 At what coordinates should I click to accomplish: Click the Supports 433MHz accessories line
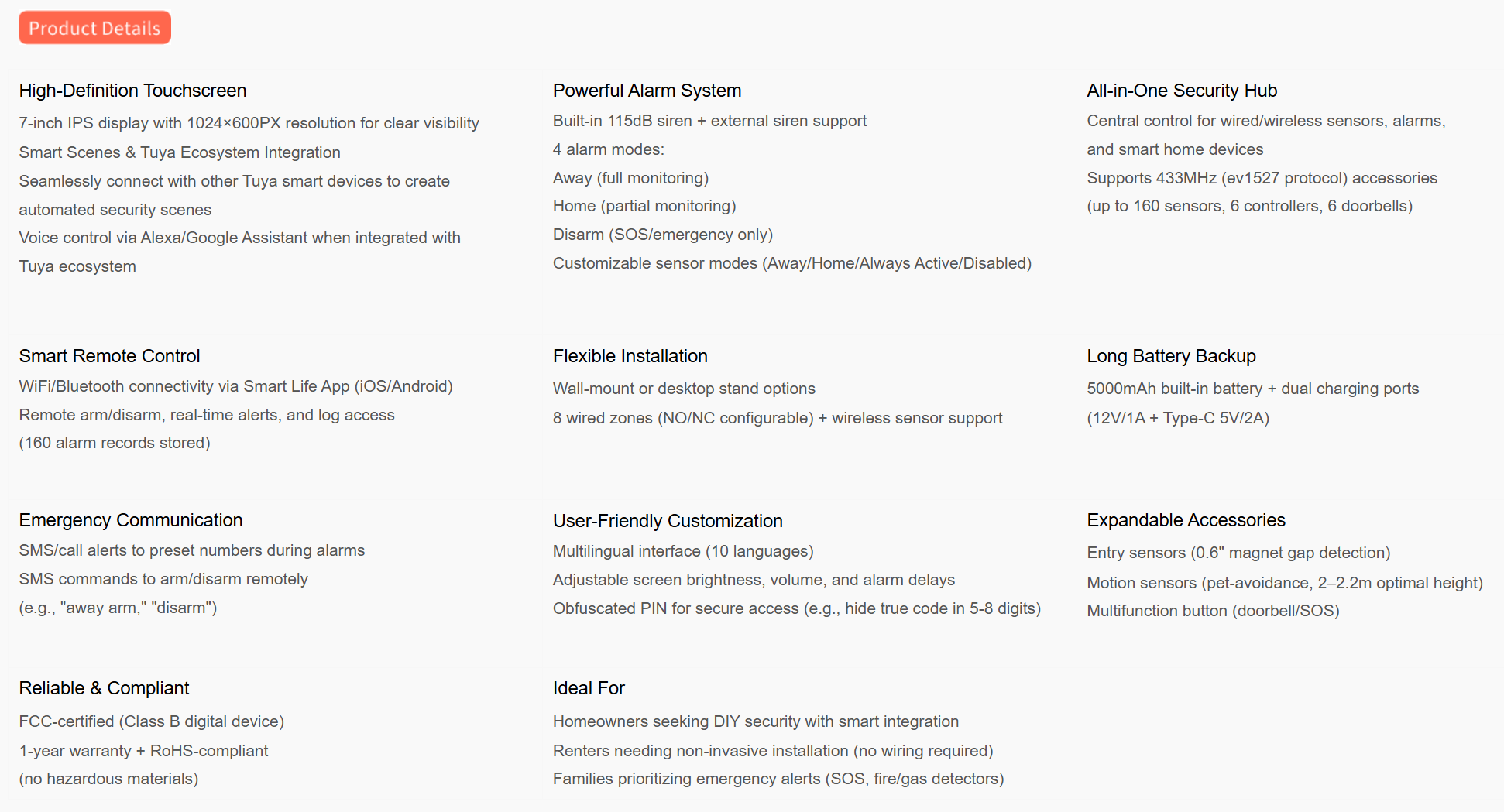click(x=1262, y=178)
